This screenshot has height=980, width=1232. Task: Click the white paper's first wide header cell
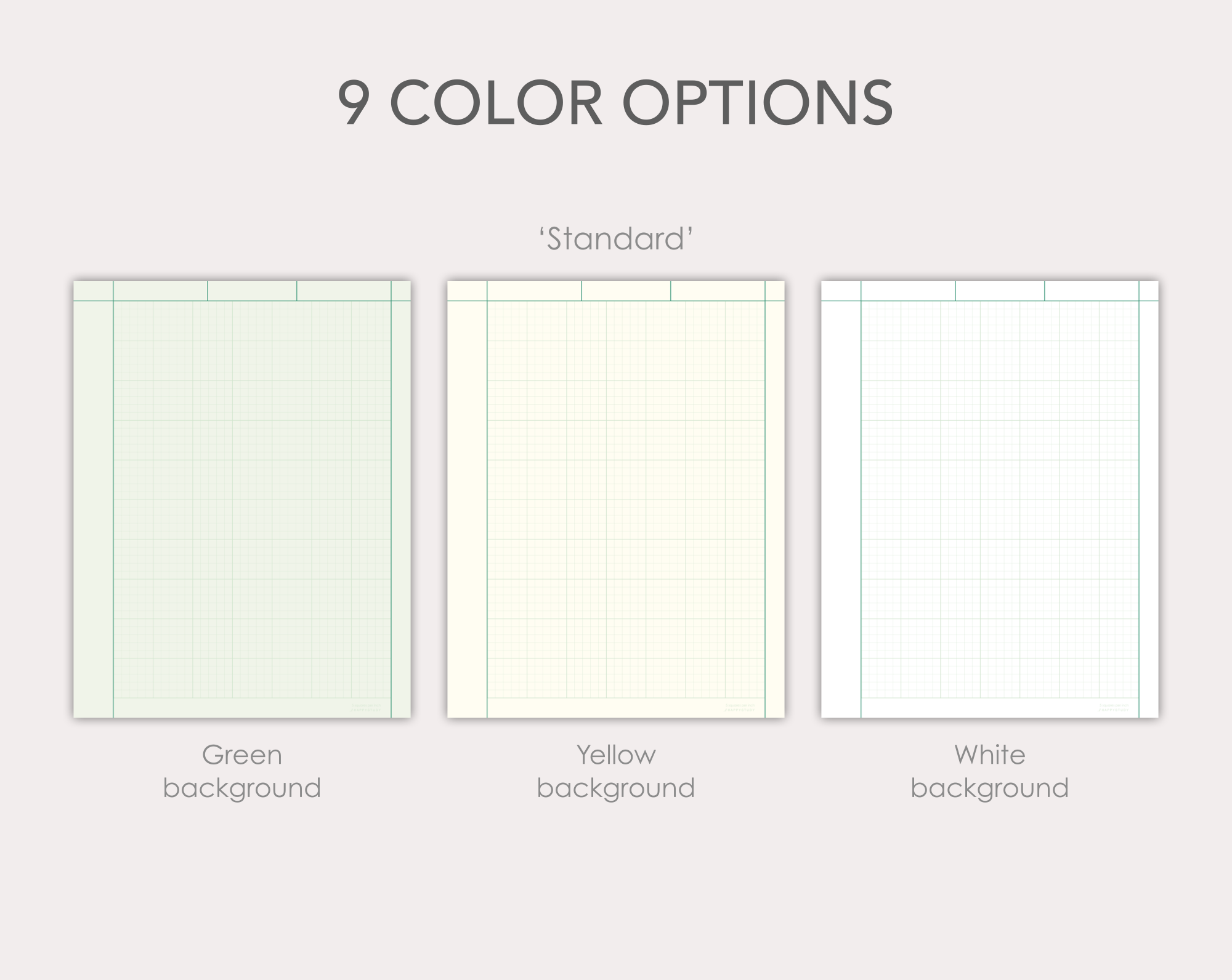pos(908,291)
